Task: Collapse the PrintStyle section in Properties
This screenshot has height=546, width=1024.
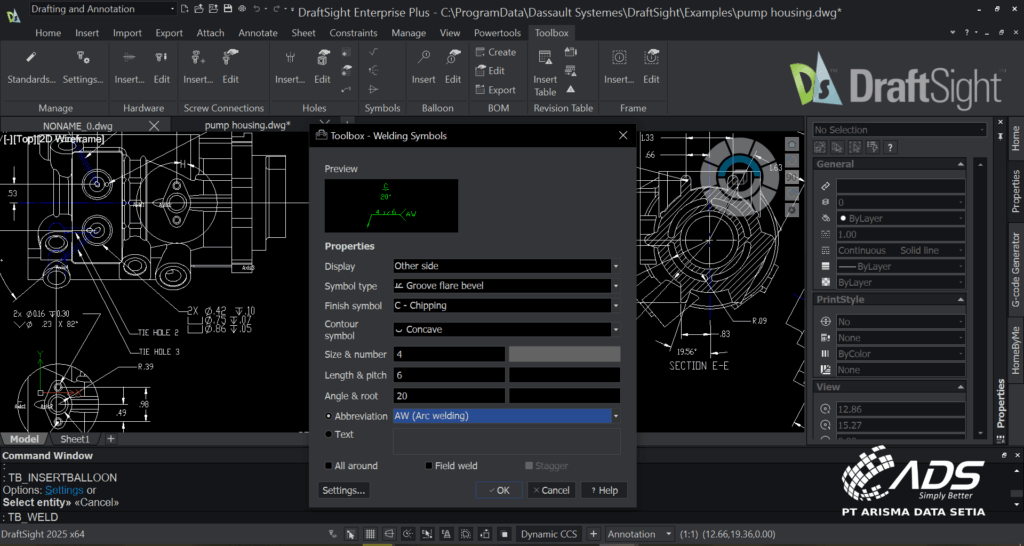Action: pos(961,299)
